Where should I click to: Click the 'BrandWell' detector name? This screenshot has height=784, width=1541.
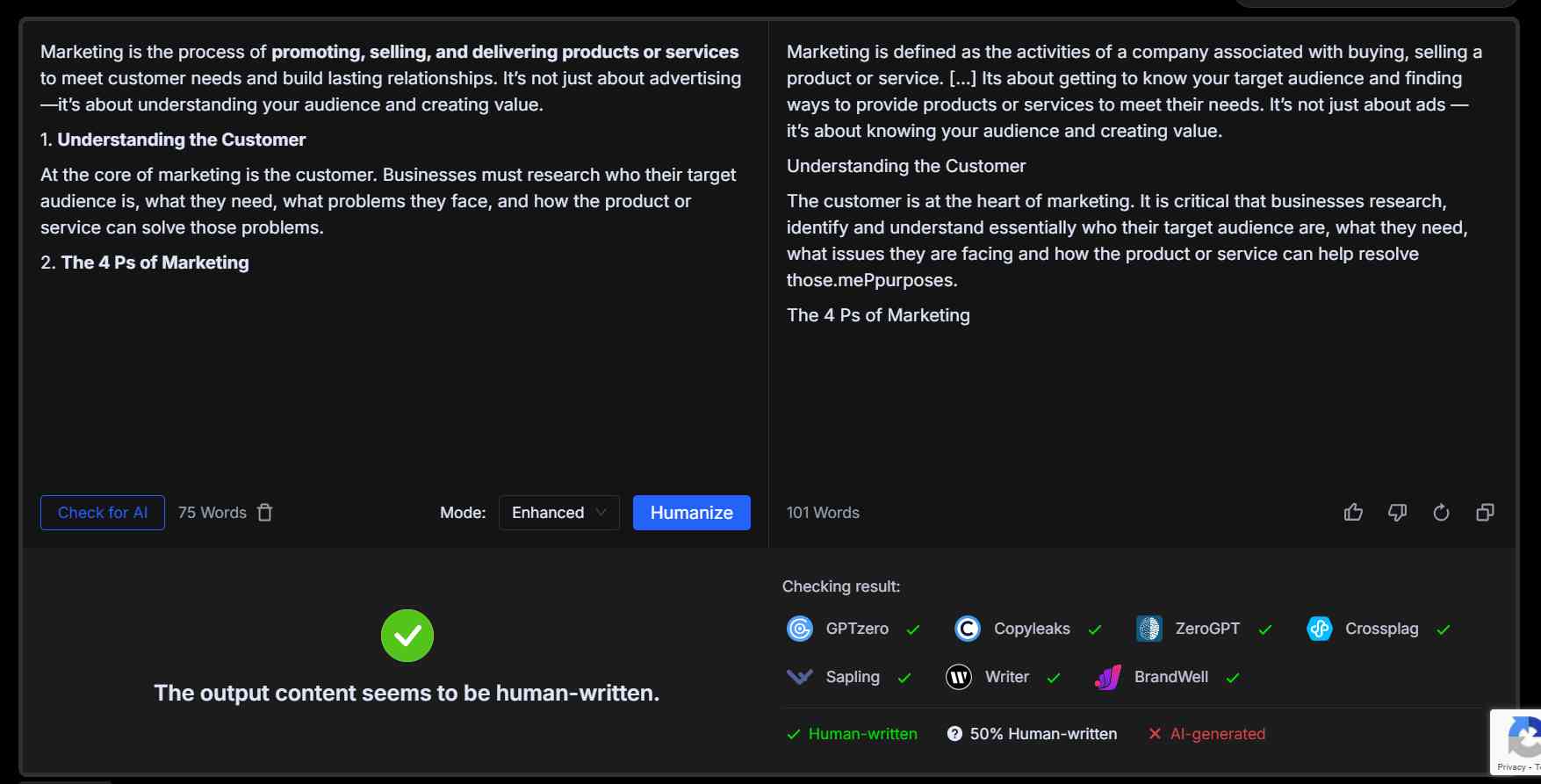pos(1171,677)
